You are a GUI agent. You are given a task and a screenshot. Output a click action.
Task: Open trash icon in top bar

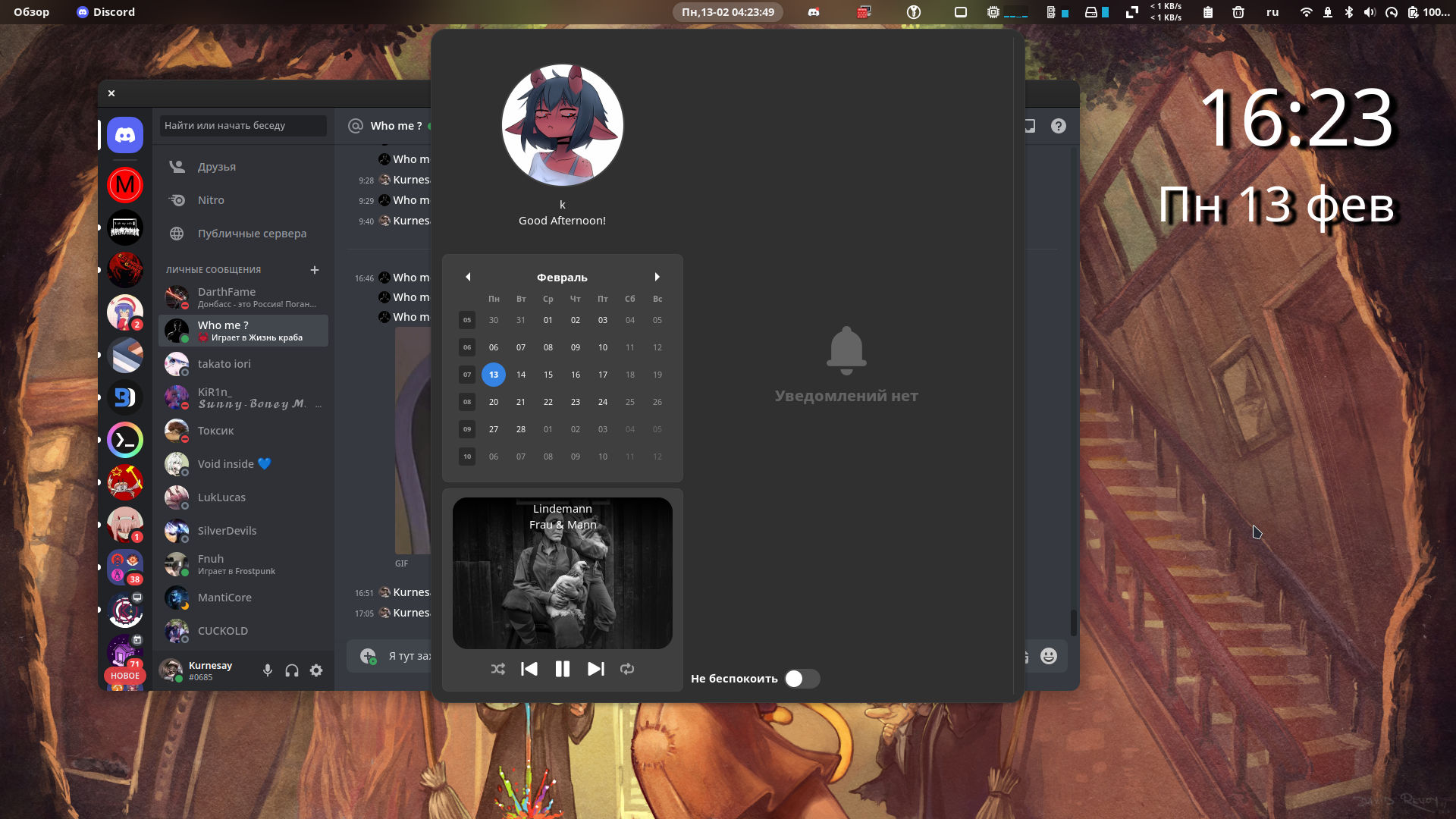pyautogui.click(x=1238, y=12)
